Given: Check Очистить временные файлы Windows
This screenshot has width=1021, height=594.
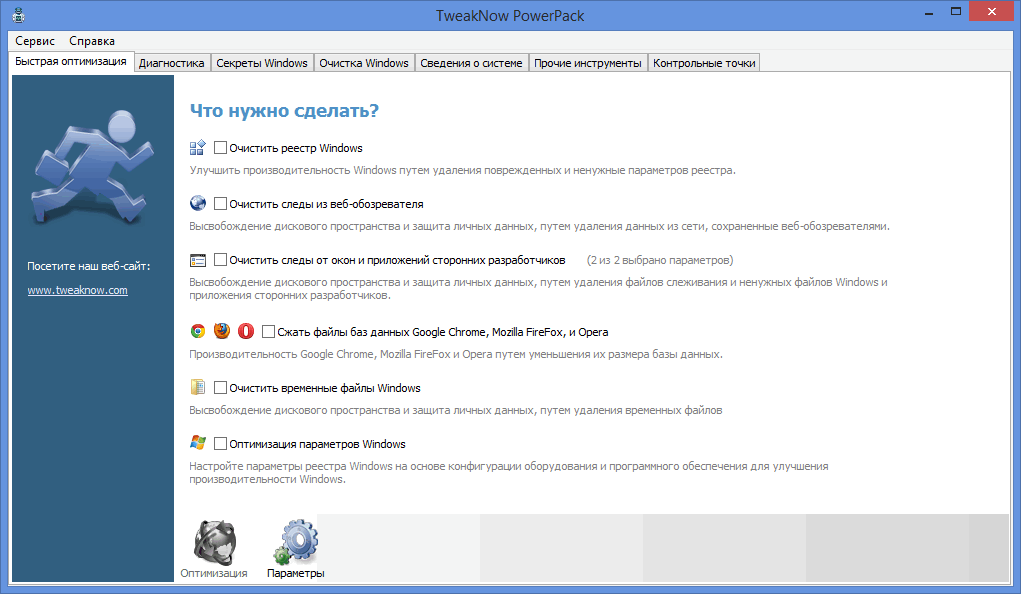Looking at the screenshot, I should pyautogui.click(x=221, y=388).
